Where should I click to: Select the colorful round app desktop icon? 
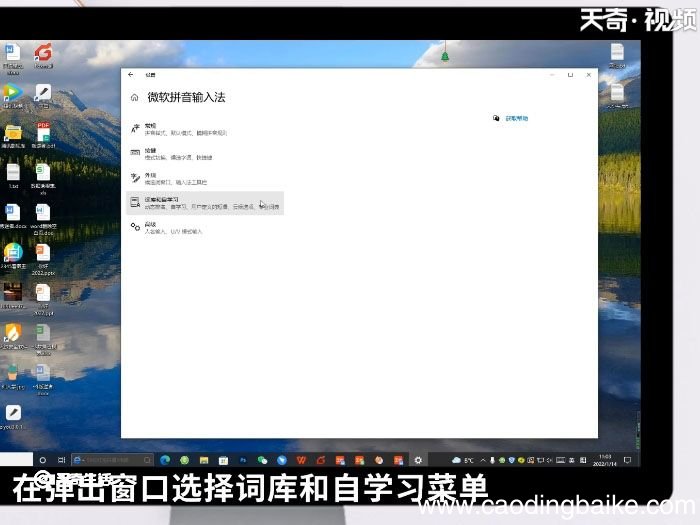click(x=13, y=255)
